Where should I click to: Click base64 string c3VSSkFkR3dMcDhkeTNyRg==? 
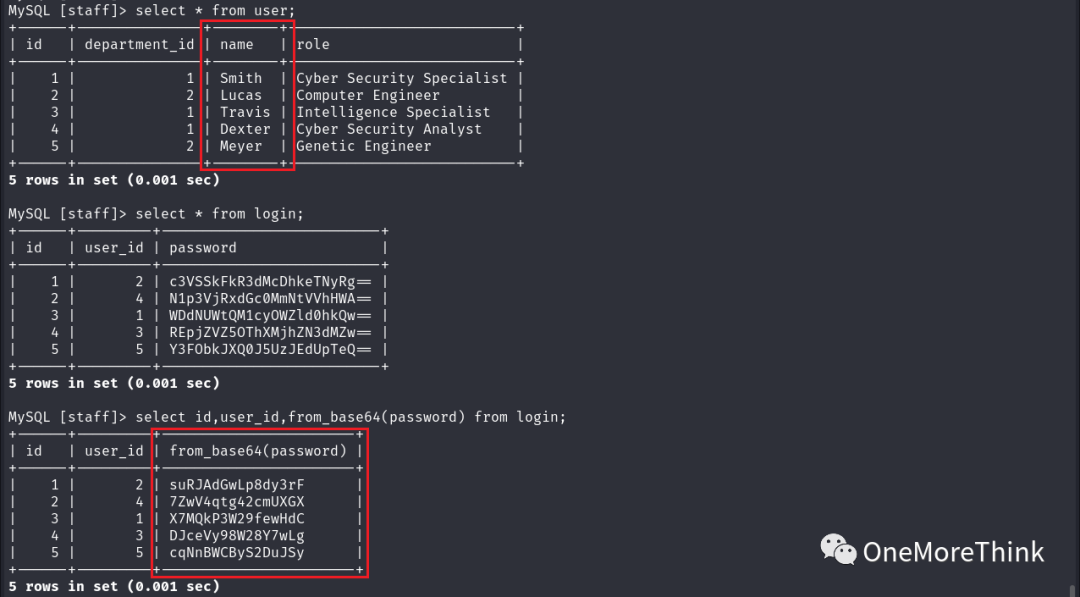click(x=271, y=282)
